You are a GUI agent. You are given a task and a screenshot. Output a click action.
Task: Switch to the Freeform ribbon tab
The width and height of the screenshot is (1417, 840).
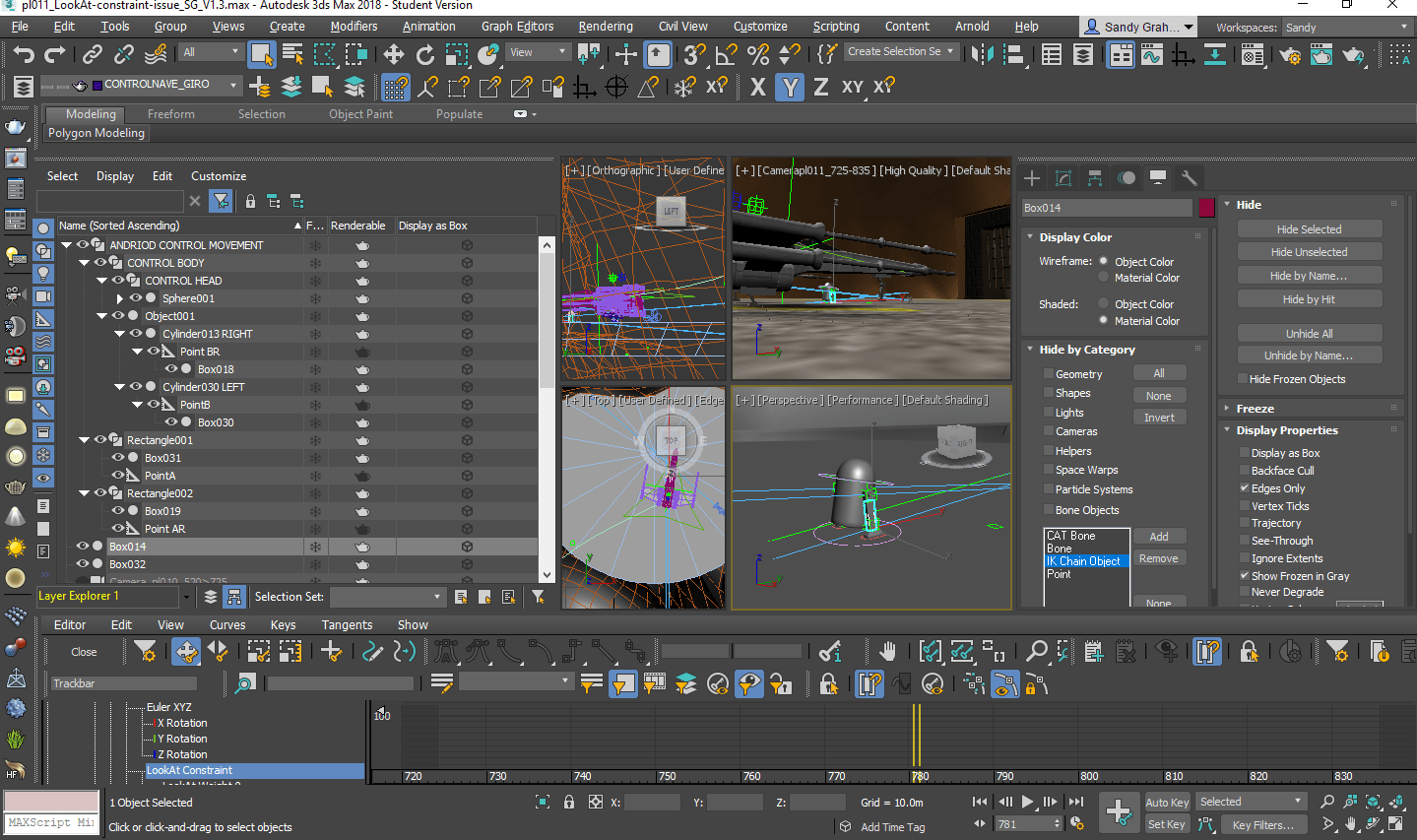(x=171, y=114)
